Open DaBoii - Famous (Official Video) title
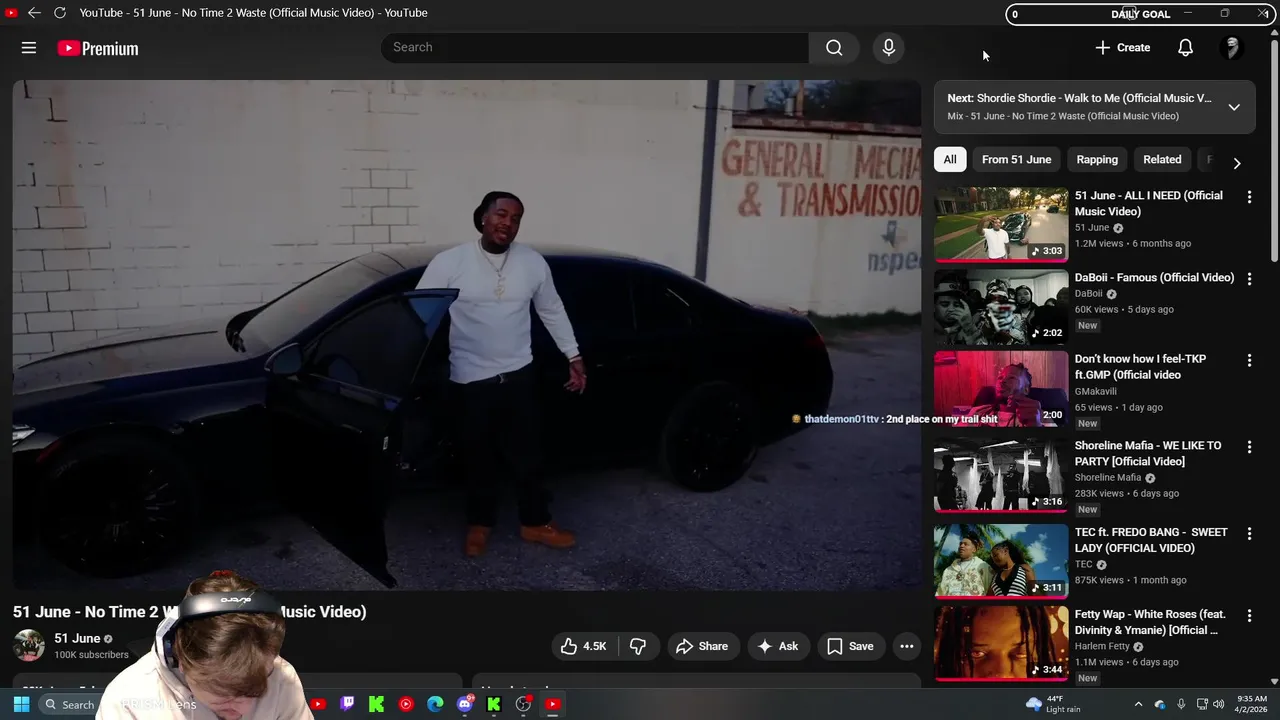 coord(1154,277)
